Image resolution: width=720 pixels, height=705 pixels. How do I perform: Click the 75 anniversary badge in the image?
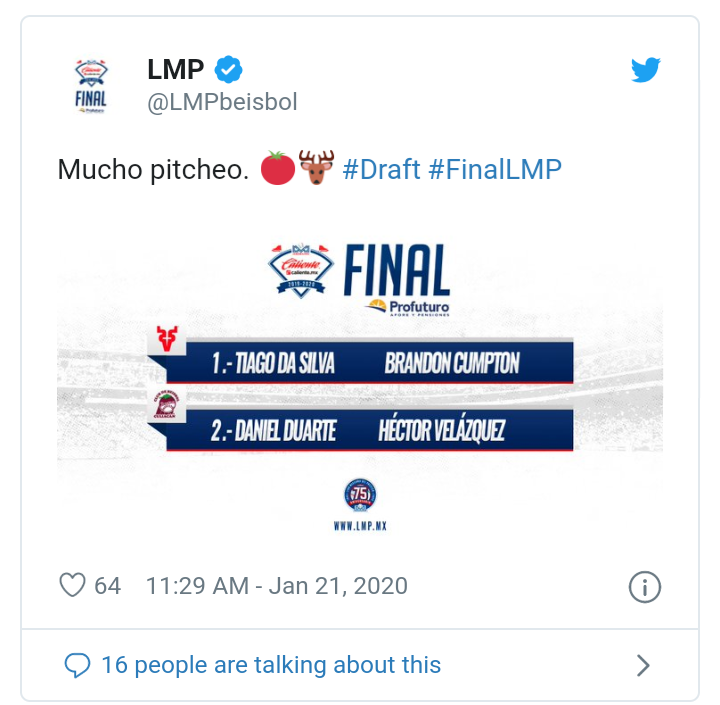(x=359, y=494)
